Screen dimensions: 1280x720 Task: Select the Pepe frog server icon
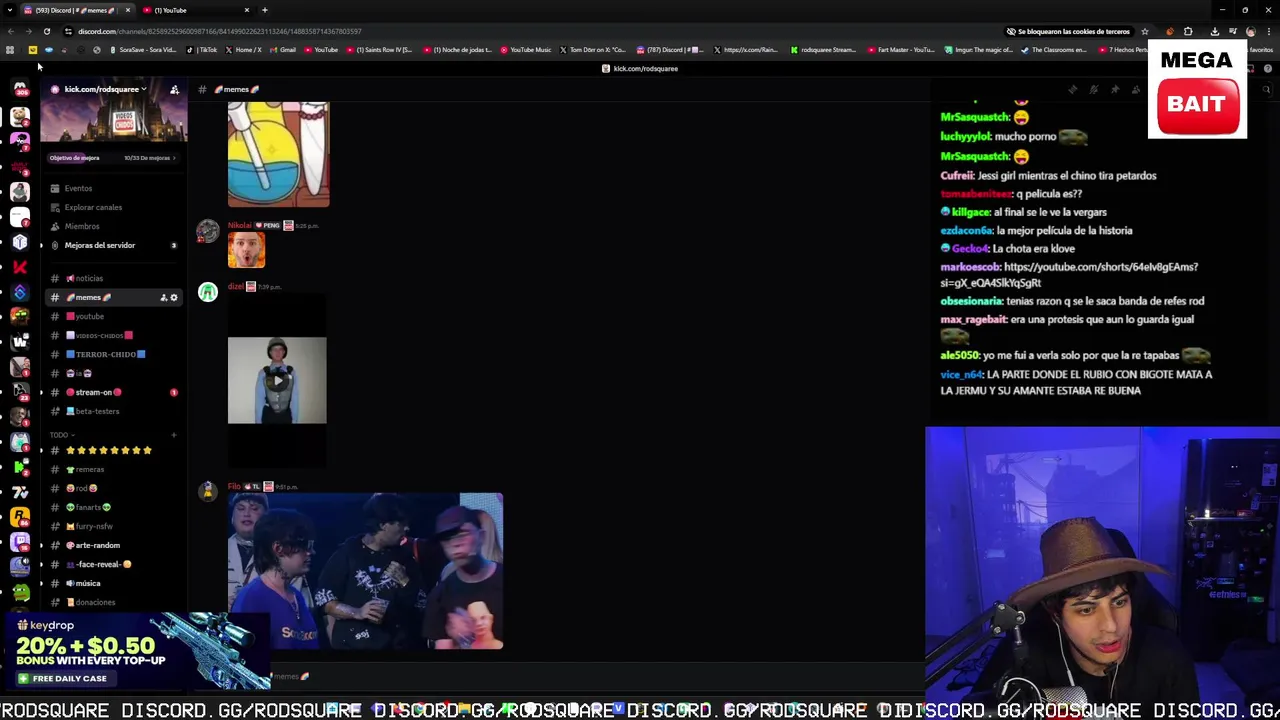coord(20,590)
